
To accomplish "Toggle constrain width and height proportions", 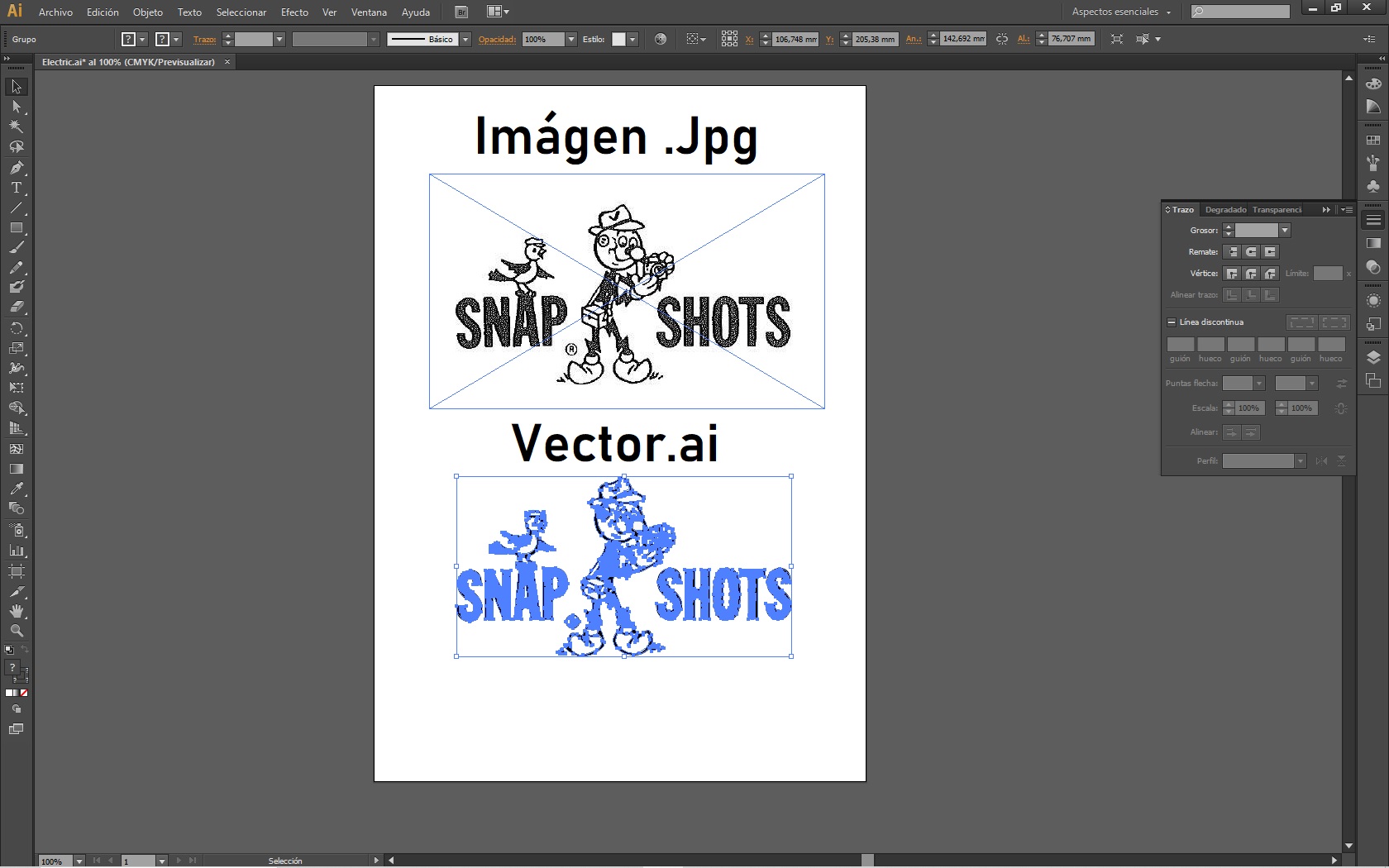I will click(1002, 39).
